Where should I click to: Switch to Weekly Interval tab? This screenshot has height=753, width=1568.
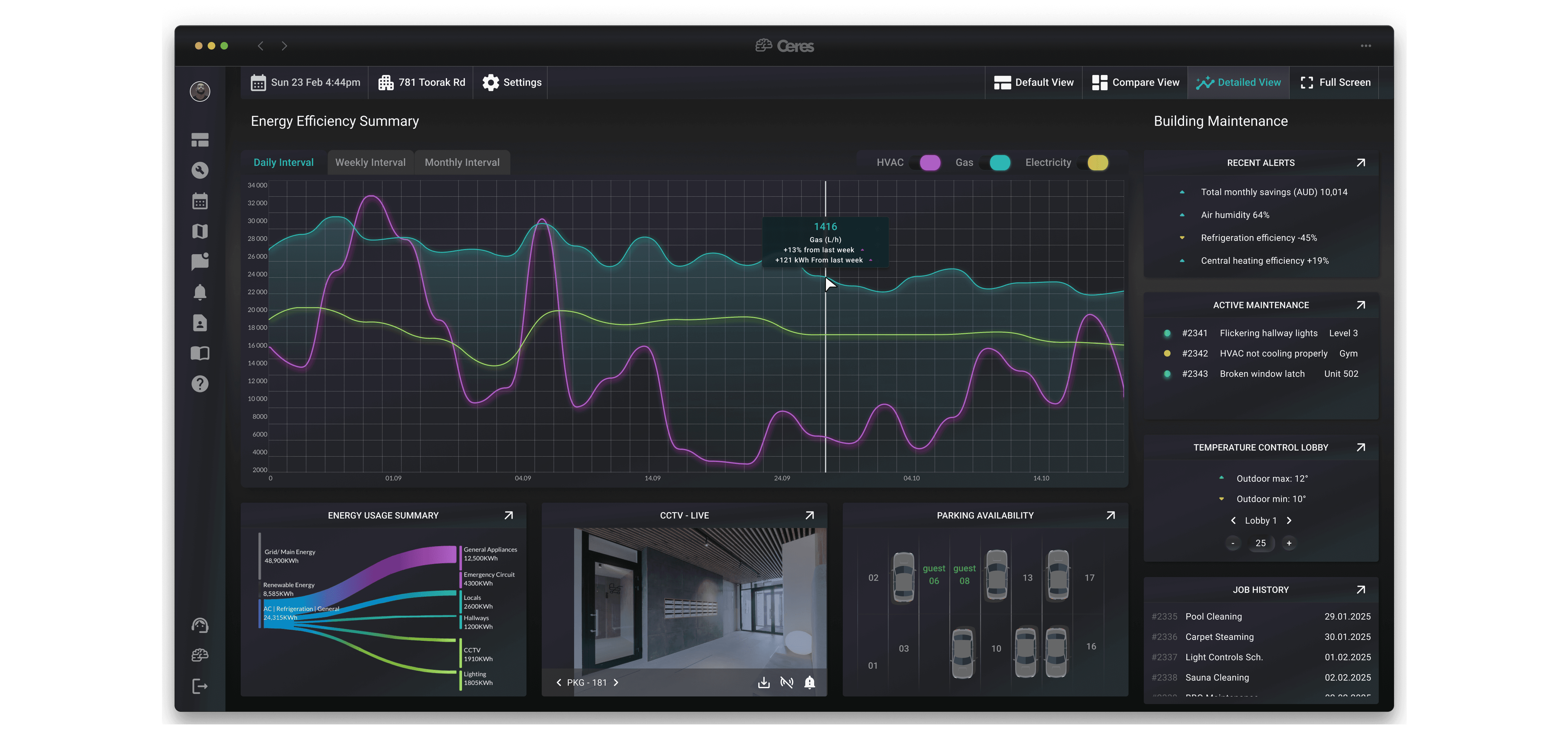(x=370, y=163)
